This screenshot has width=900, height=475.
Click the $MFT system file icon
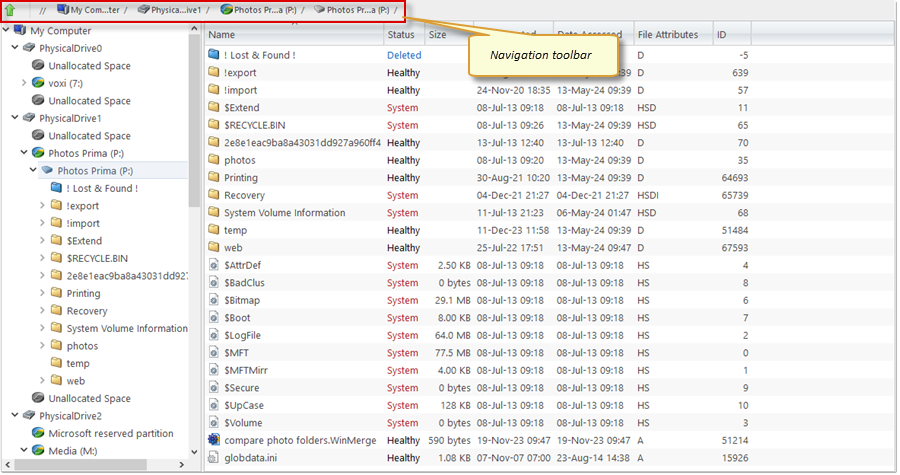pos(213,353)
